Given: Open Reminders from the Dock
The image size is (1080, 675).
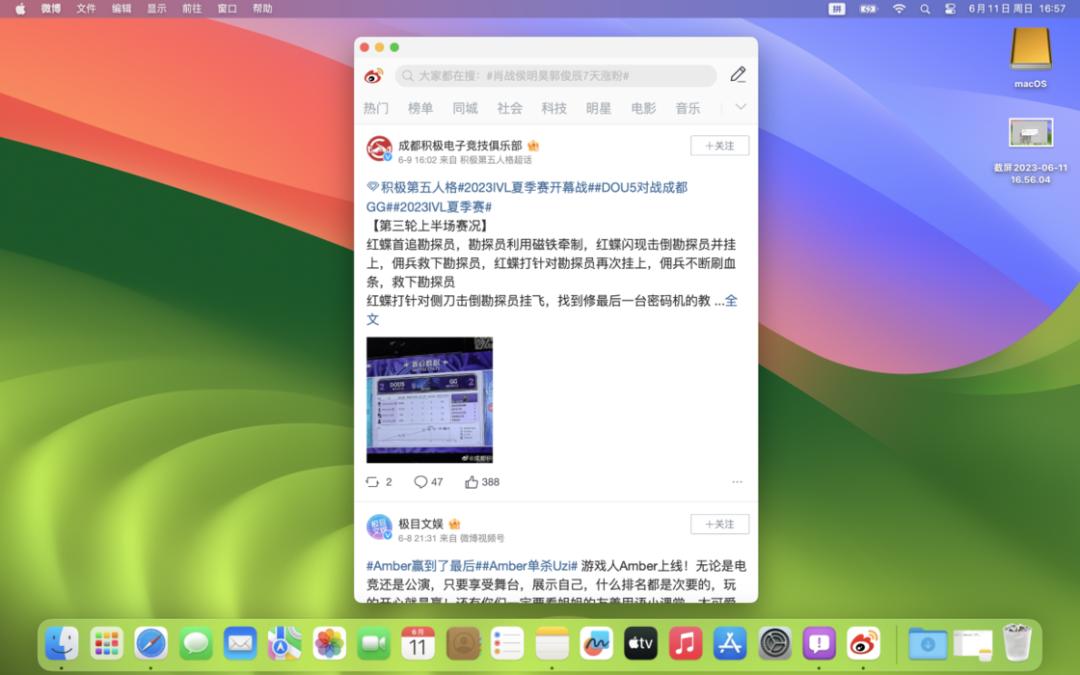Looking at the screenshot, I should click(x=507, y=643).
